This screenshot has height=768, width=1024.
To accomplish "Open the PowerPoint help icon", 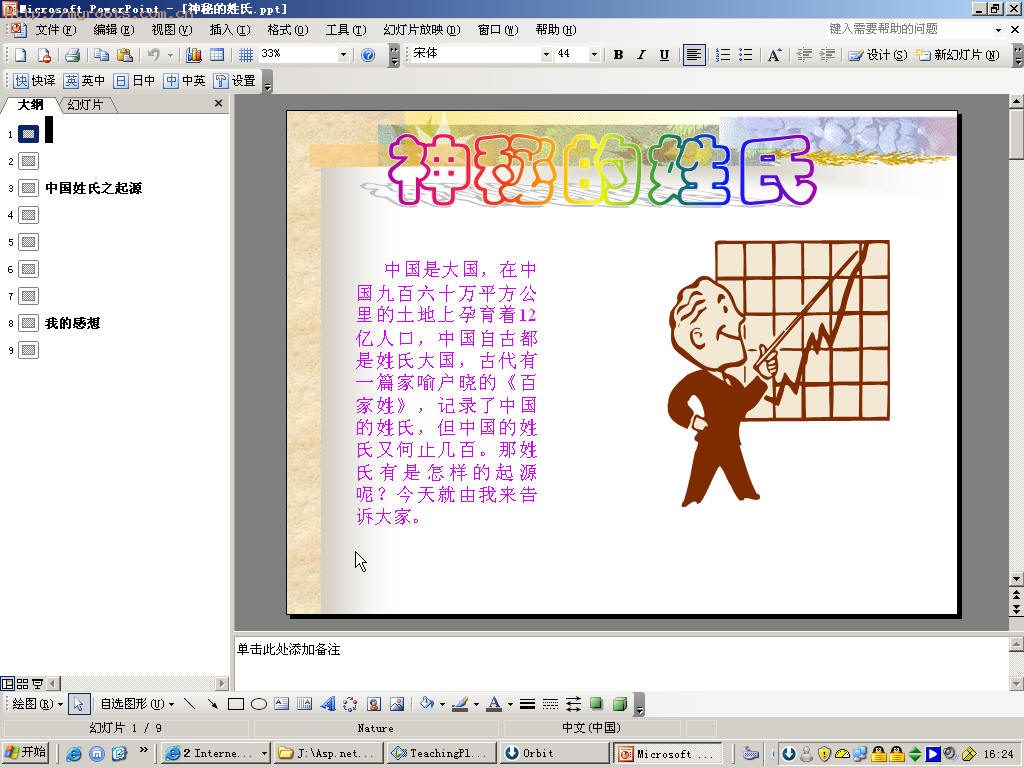I will point(368,55).
